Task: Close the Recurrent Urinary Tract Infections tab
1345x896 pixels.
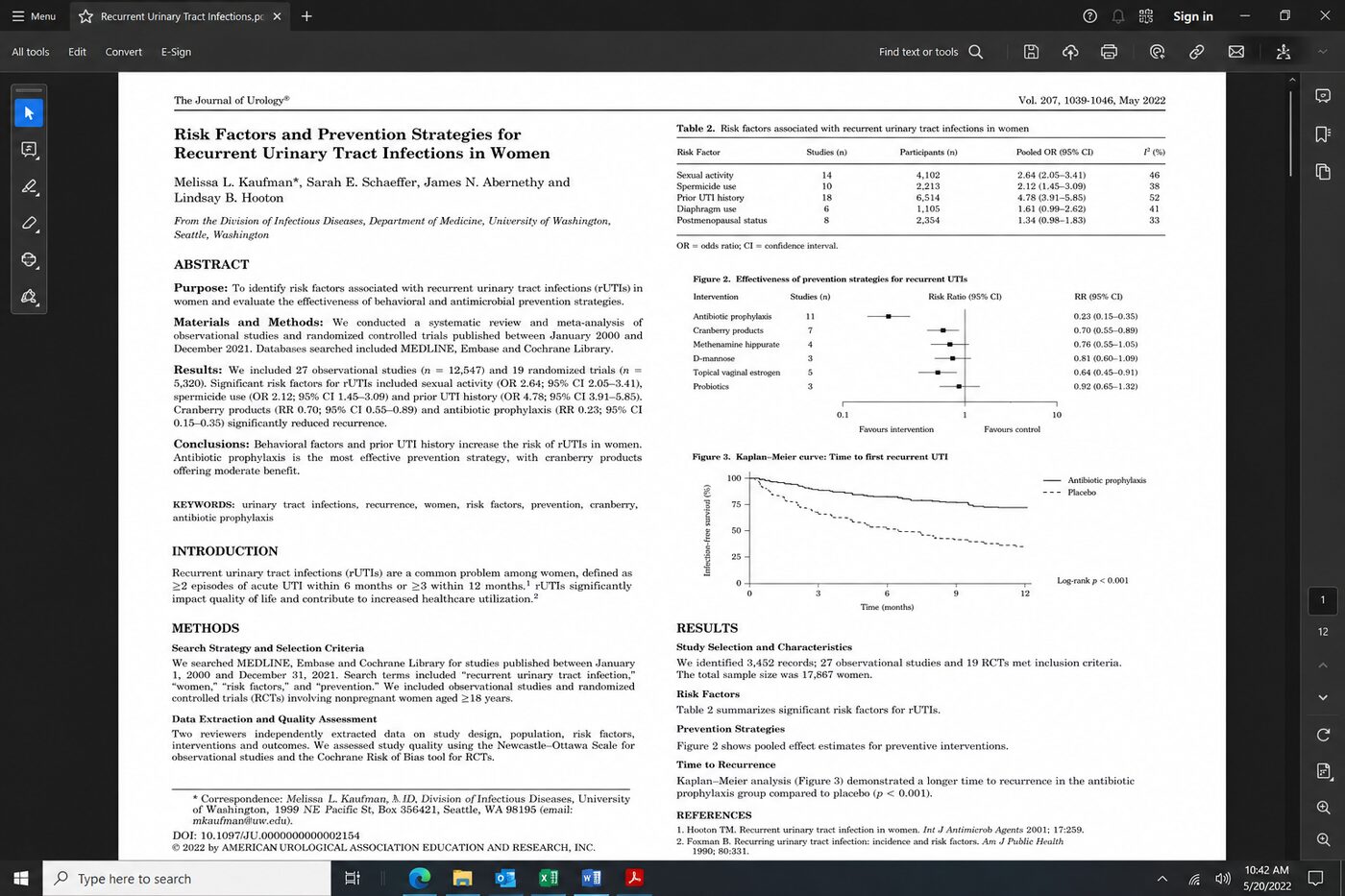Action: 277,16
